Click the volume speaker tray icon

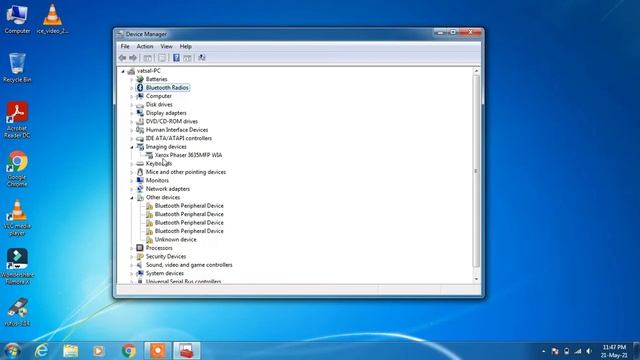pyautogui.click(x=589, y=351)
